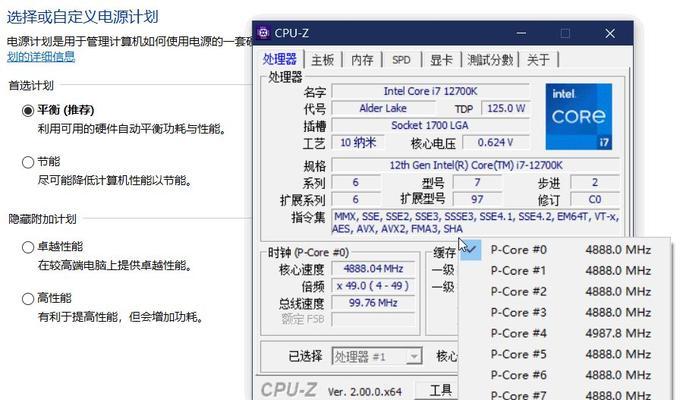Open the 内存 tab

coord(362,60)
